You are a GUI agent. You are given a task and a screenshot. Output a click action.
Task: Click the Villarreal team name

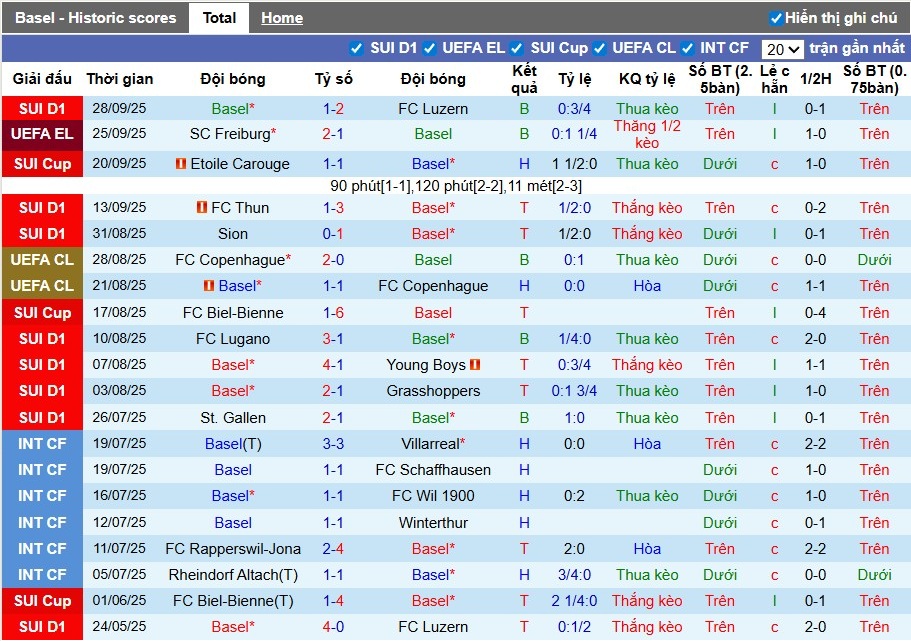430,443
